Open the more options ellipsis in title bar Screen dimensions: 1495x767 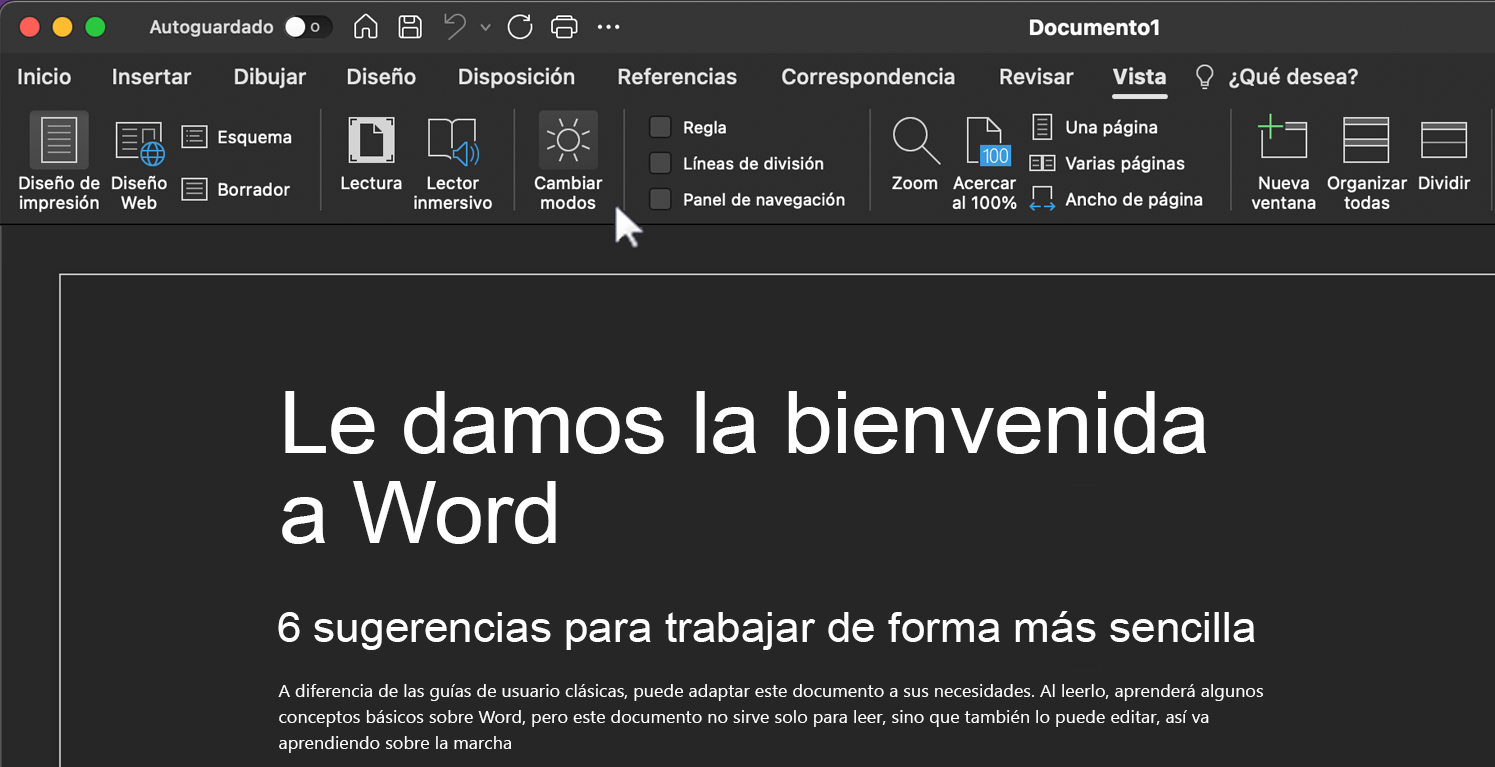pos(608,27)
